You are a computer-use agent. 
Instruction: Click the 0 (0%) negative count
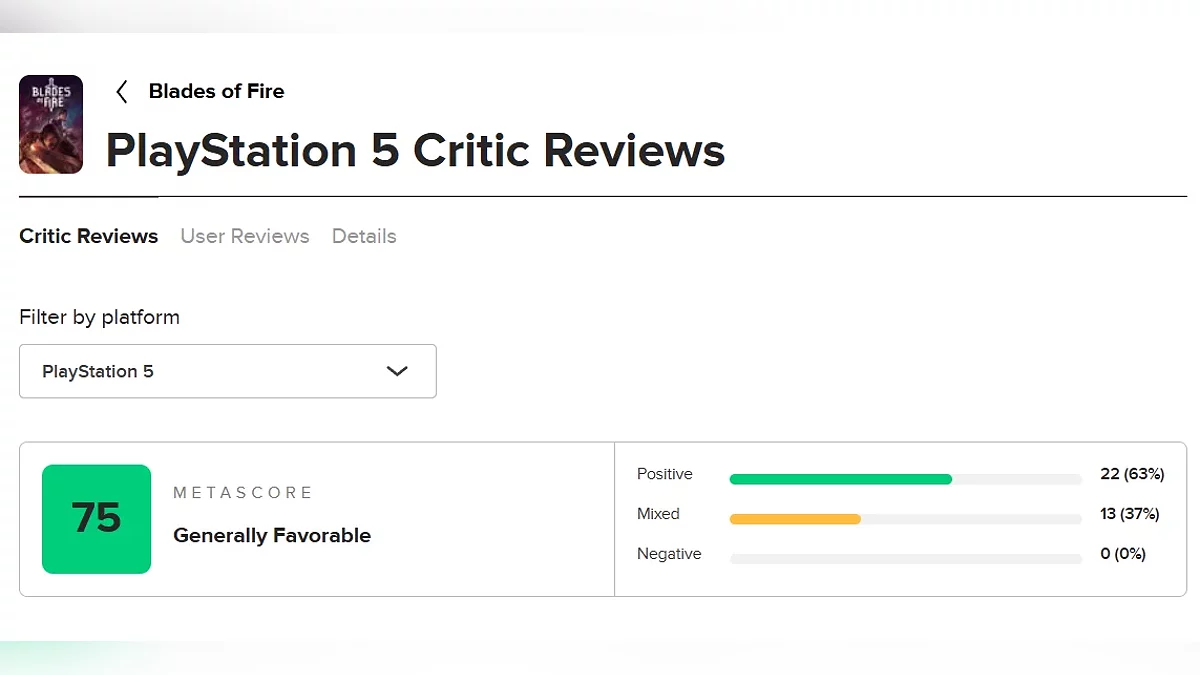pos(1123,554)
